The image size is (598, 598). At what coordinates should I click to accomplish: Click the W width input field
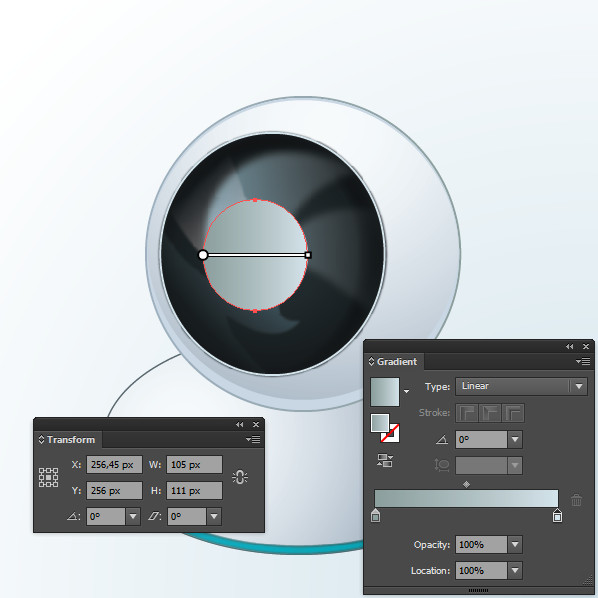pyautogui.click(x=195, y=465)
